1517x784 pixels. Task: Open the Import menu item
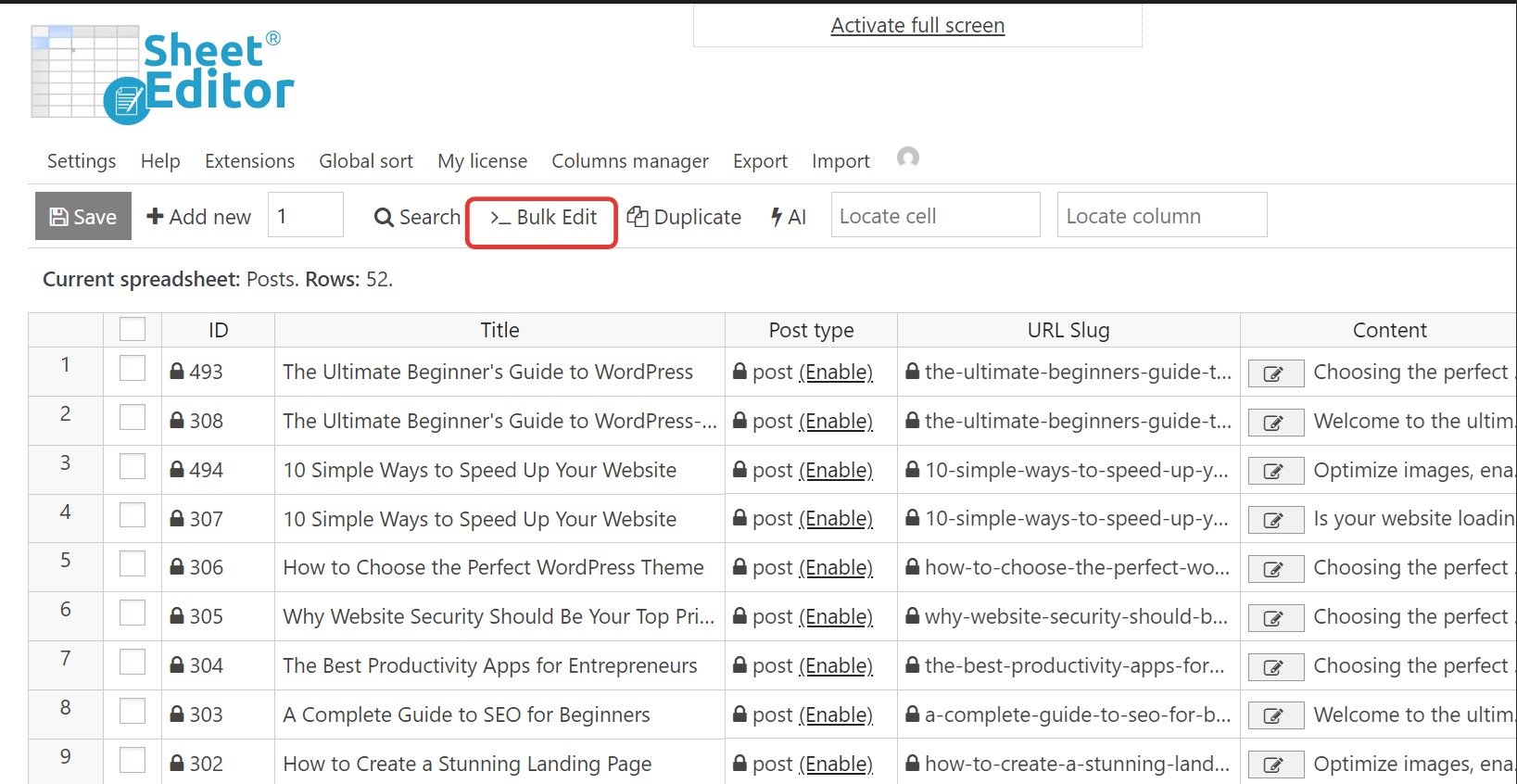click(x=841, y=161)
